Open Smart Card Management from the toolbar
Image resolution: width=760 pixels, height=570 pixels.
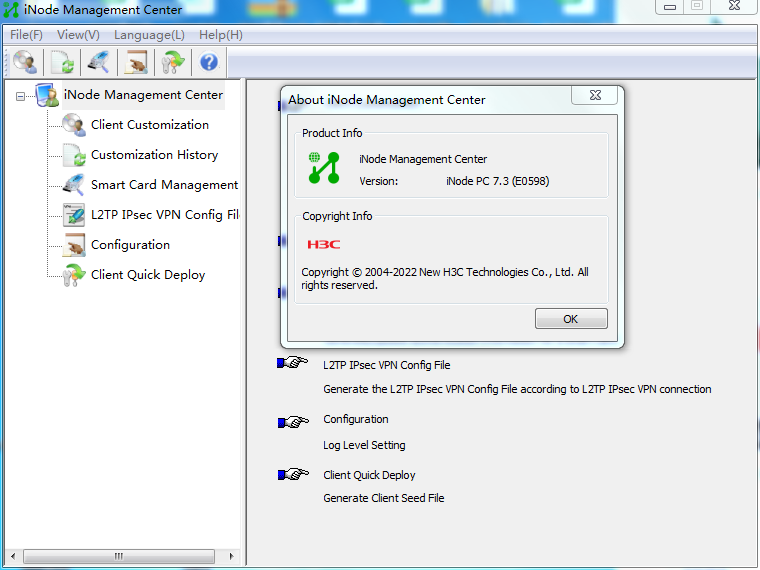pos(98,63)
